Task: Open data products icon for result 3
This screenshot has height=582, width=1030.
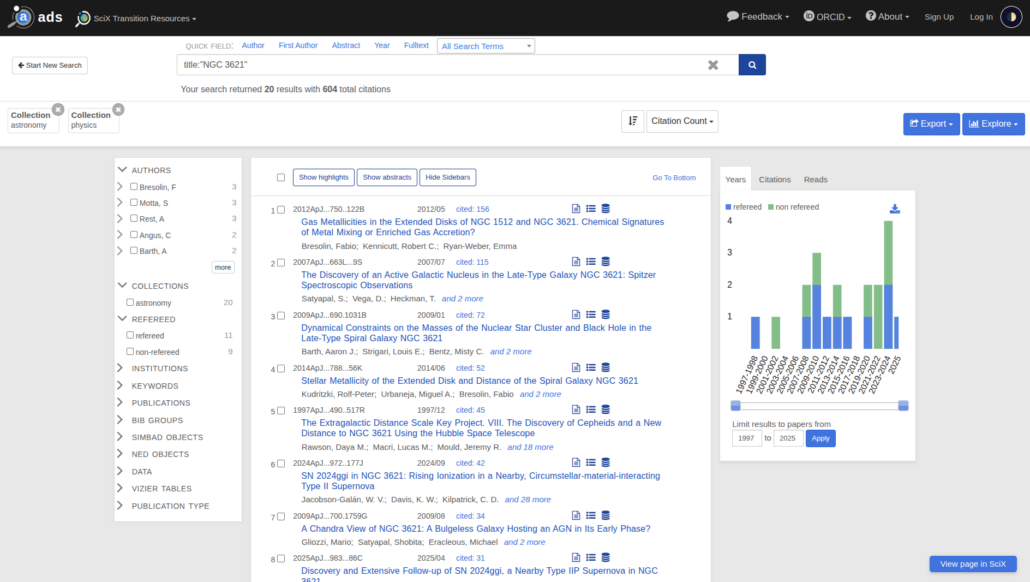Action: click(x=605, y=316)
